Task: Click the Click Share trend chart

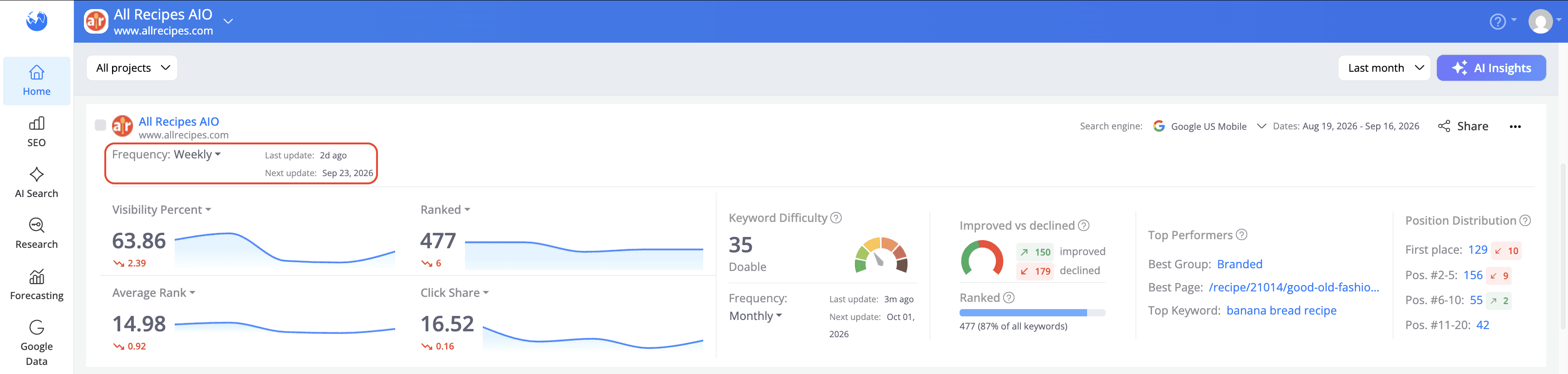Action: tap(593, 337)
